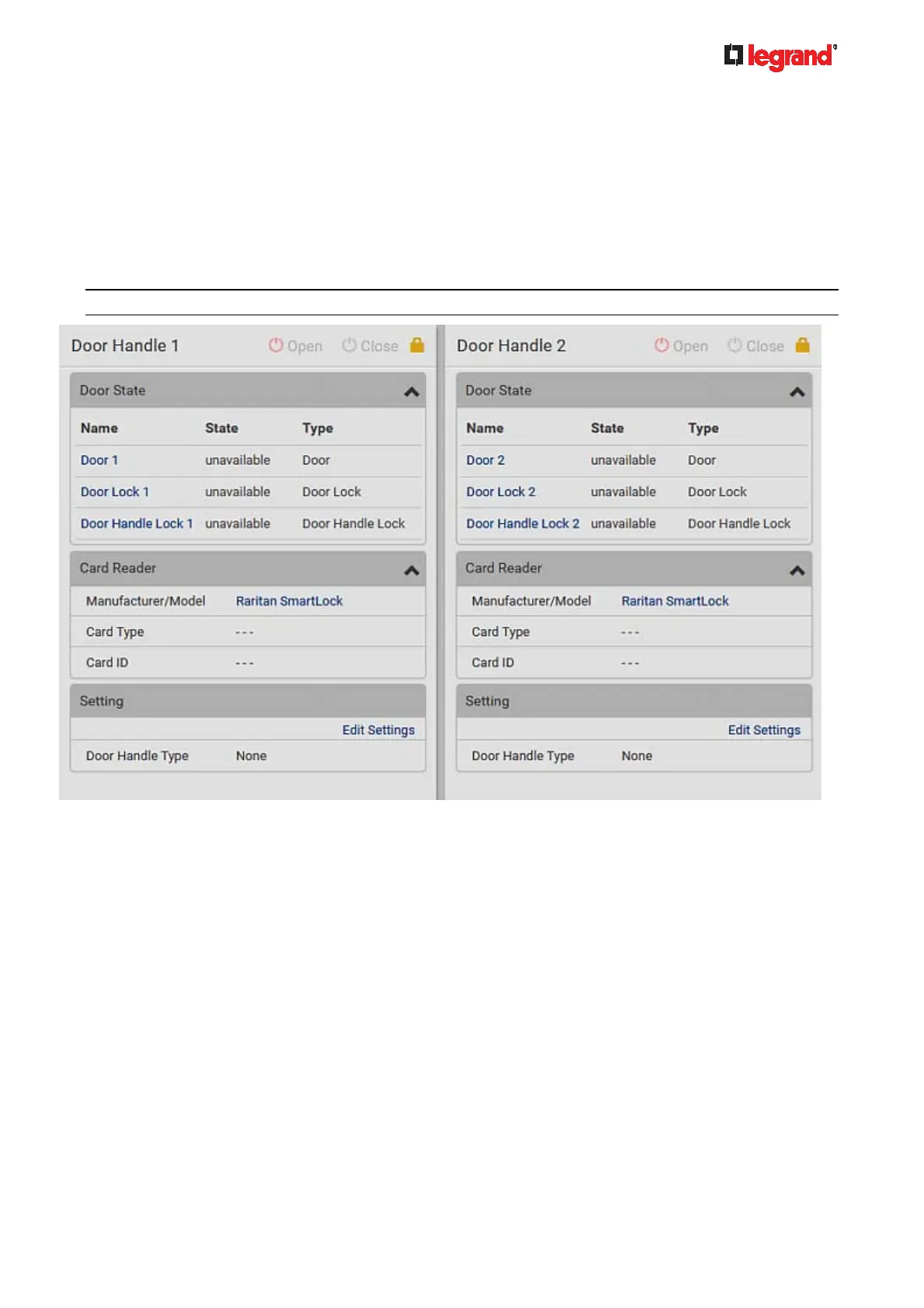Collapse Door State section in Door Handle 2
924x1308 pixels.
click(797, 391)
